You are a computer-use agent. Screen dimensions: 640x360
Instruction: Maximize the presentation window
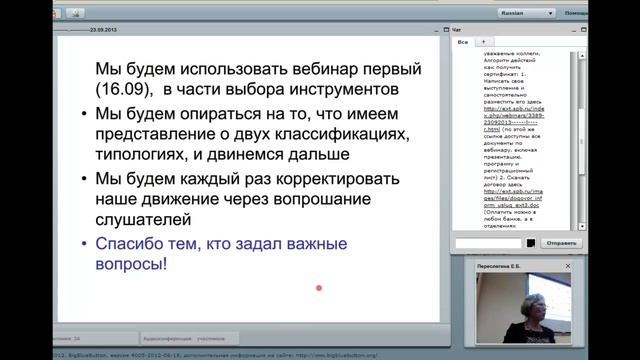coord(446,30)
